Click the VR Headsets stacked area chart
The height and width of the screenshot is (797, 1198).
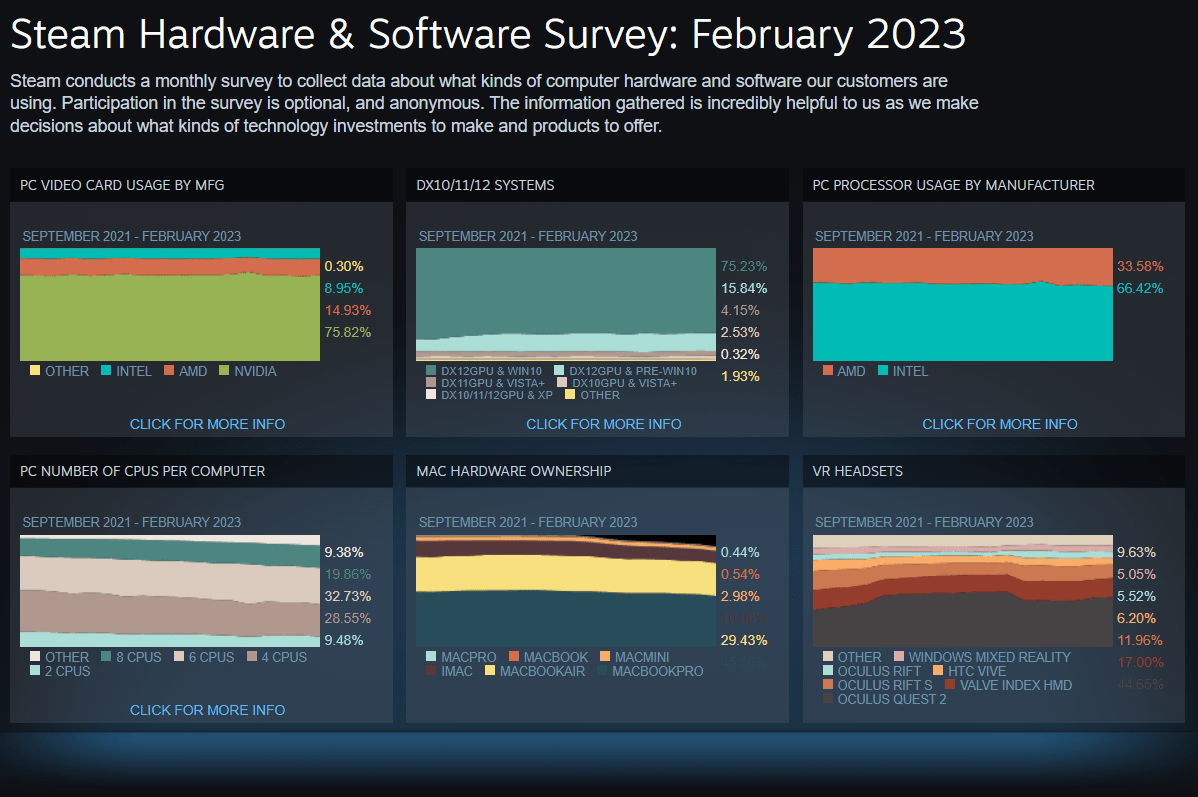coord(962,590)
